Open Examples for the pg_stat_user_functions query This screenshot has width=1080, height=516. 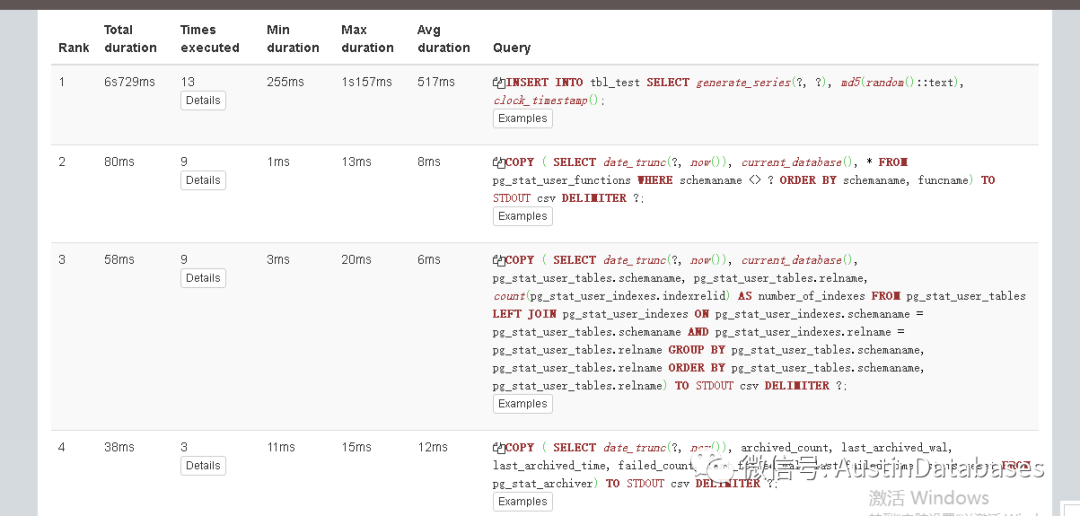[522, 217]
